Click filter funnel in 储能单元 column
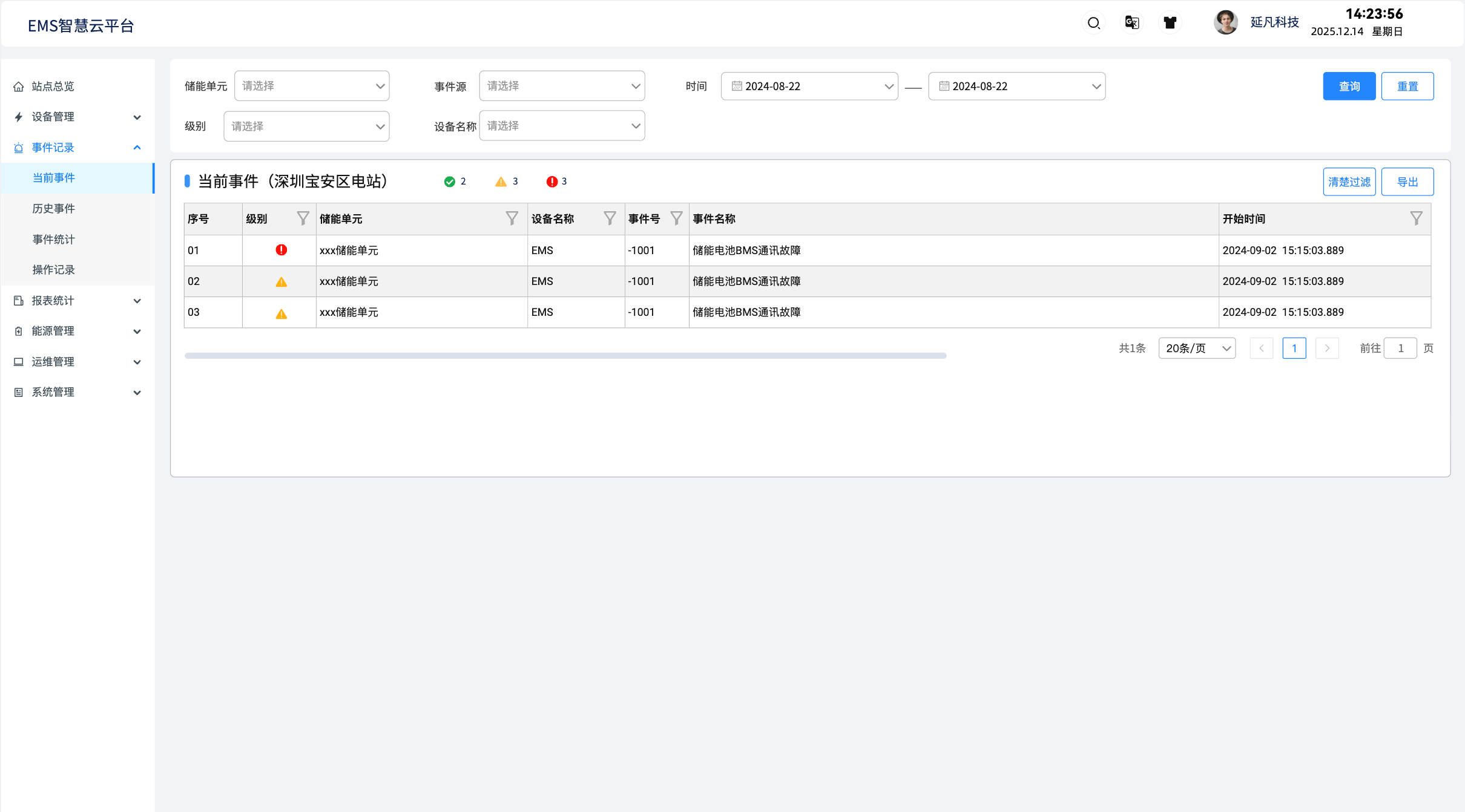1465x812 pixels. (512, 218)
